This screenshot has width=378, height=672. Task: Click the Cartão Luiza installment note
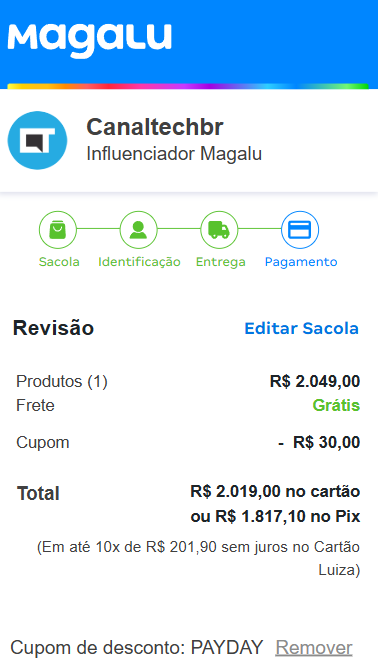(198, 558)
